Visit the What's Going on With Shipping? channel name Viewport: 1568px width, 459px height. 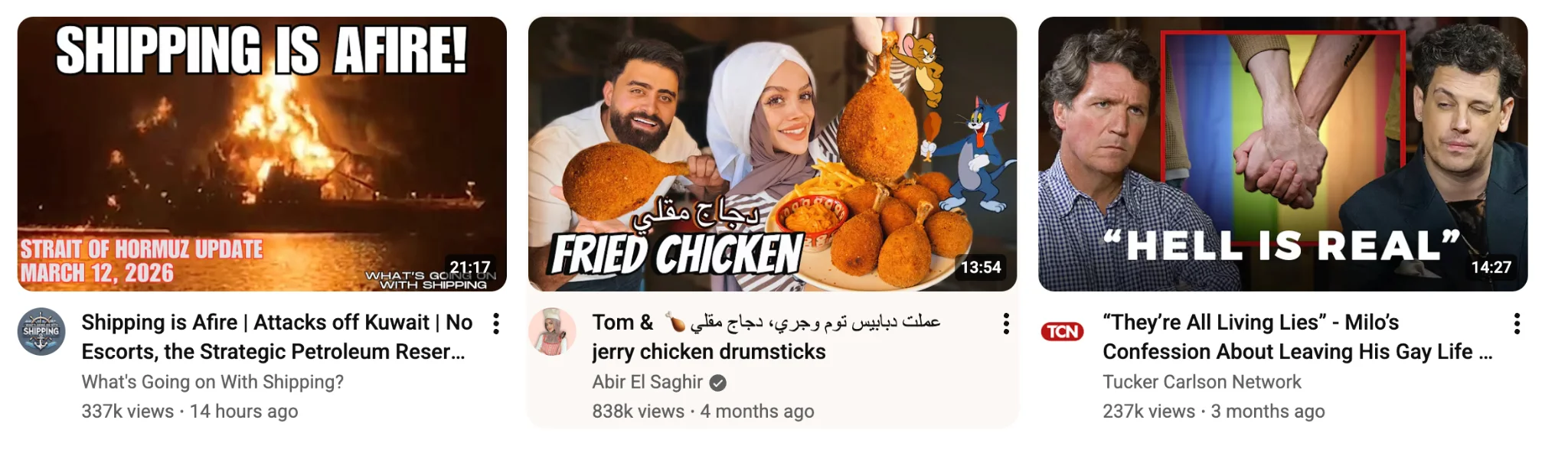[x=213, y=382]
